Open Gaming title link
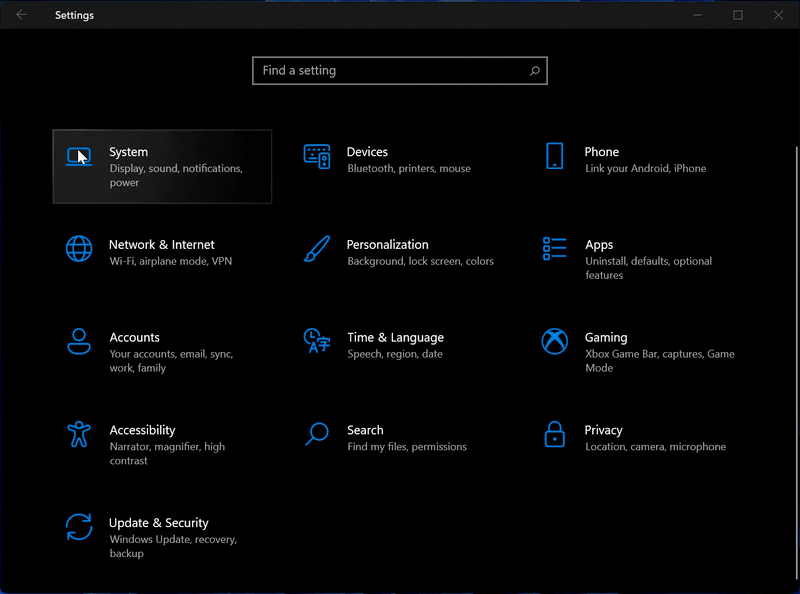This screenshot has width=800, height=594. coord(606,338)
